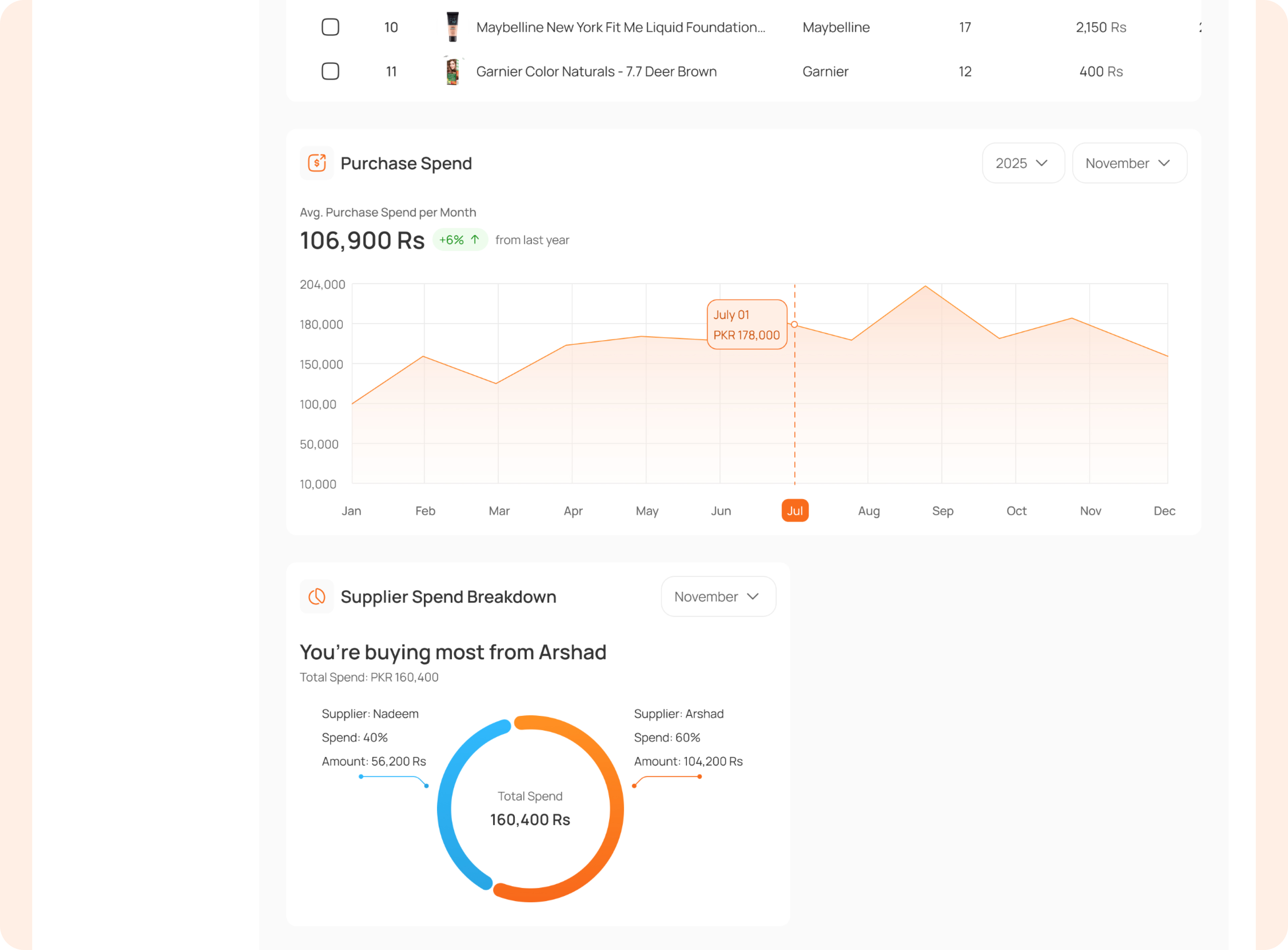Check the checkbox for row 10
The height and width of the screenshot is (950, 1288).
(330, 27)
